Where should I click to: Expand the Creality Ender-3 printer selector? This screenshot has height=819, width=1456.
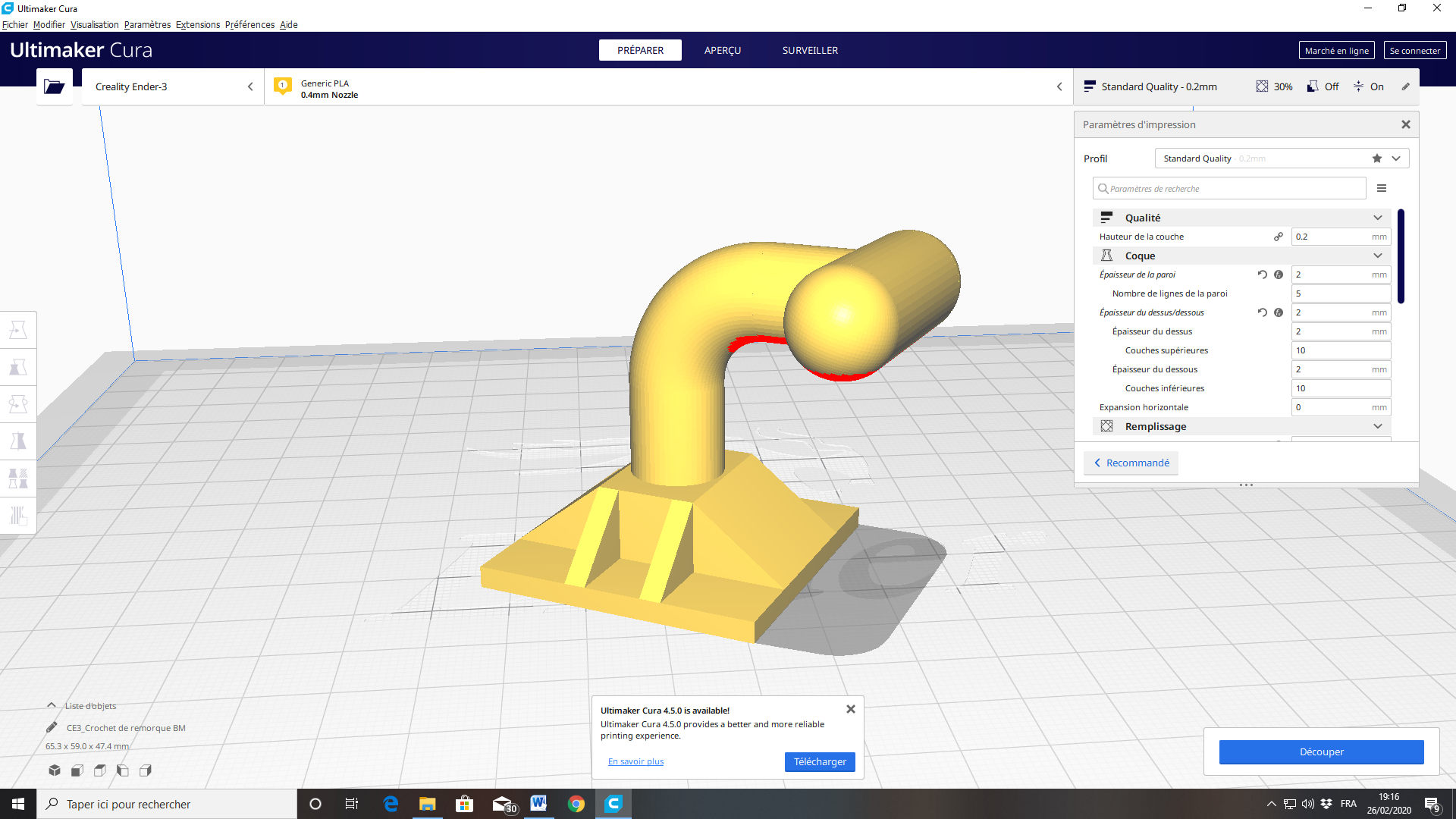[173, 86]
